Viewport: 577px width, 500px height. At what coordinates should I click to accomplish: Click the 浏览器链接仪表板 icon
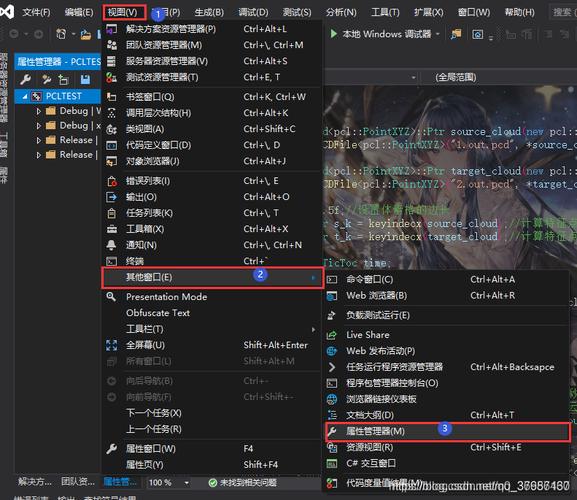[x=332, y=399]
